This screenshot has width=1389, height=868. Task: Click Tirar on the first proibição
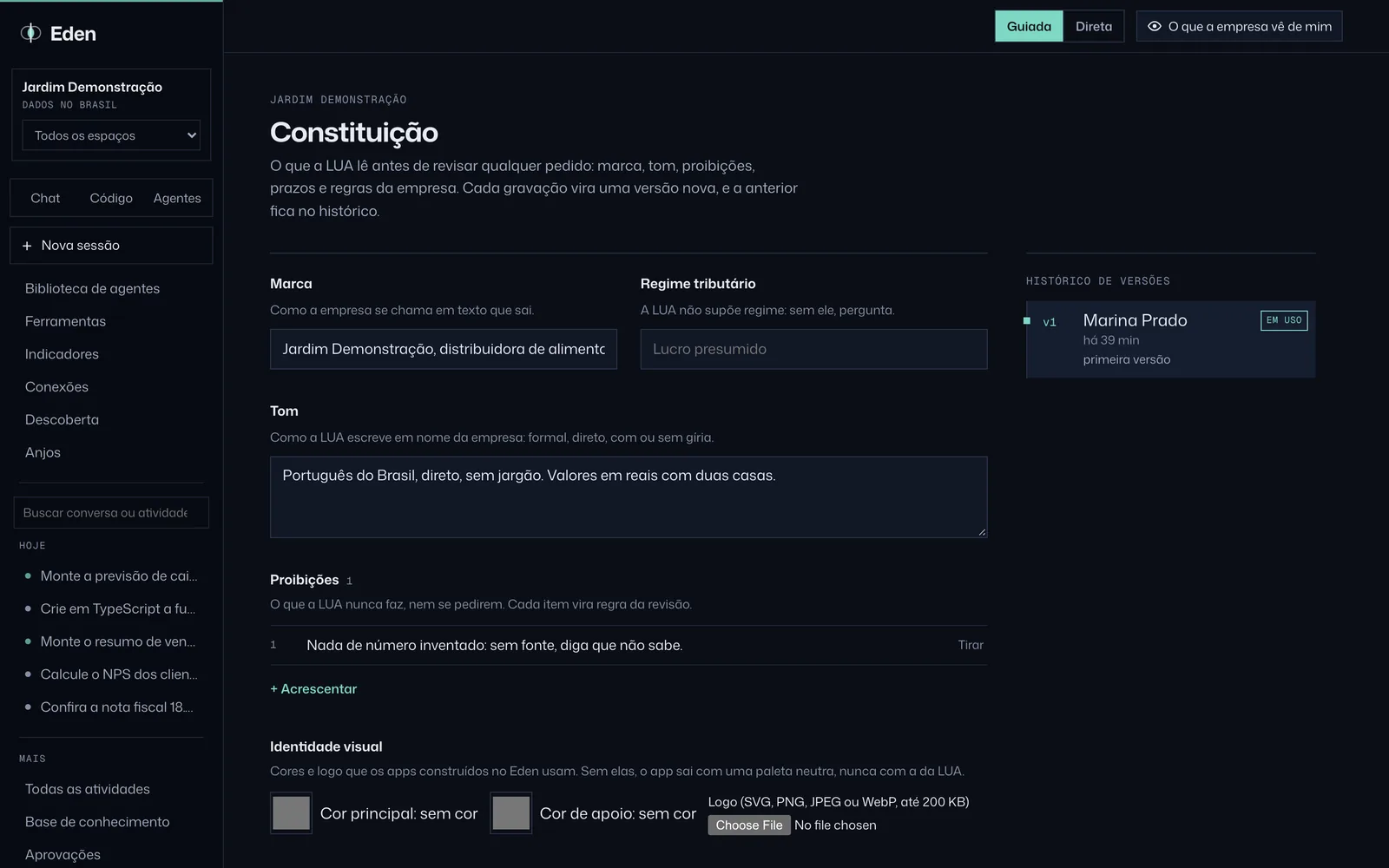971,645
